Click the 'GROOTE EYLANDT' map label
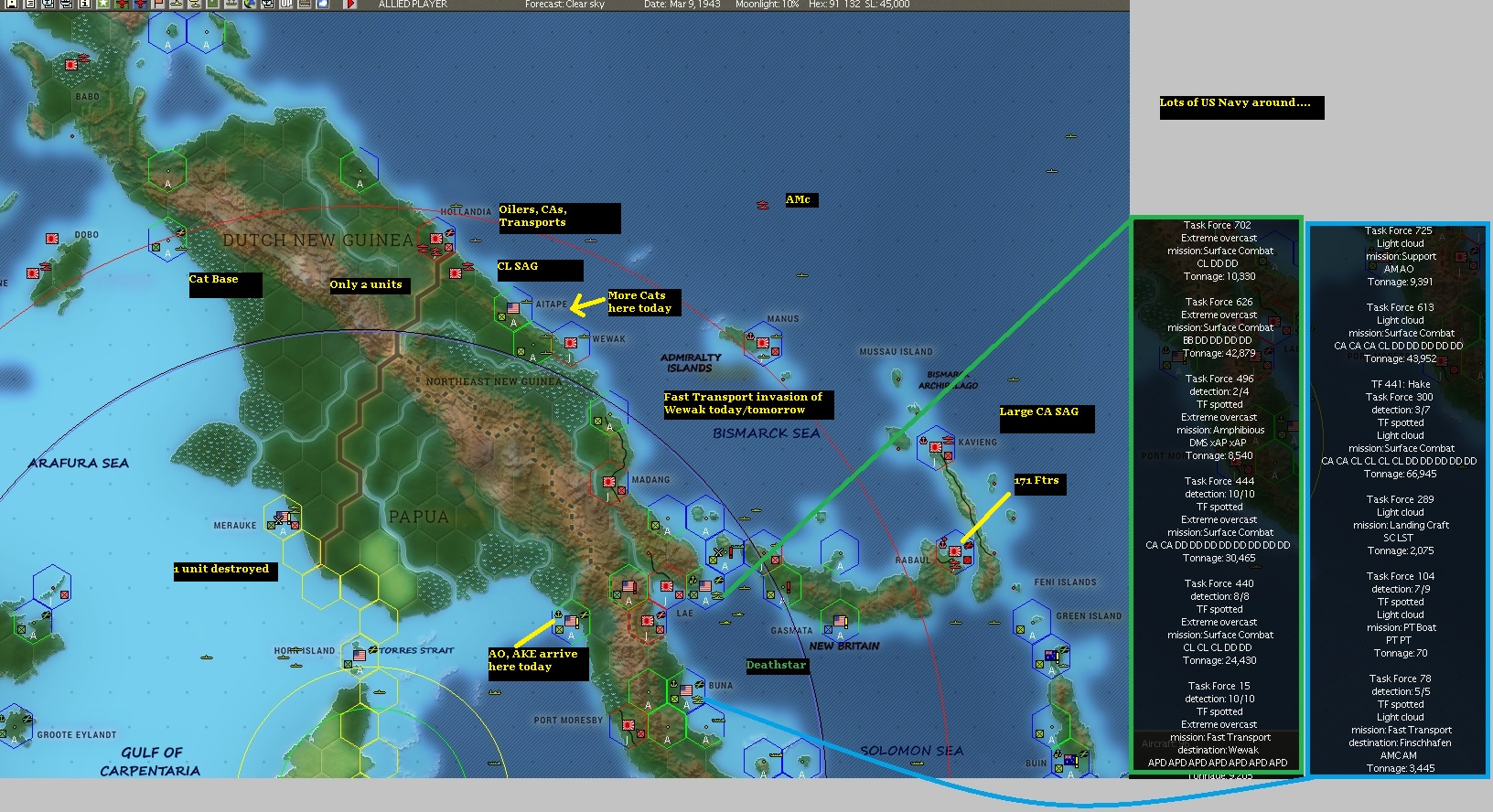Image resolution: width=1493 pixels, height=812 pixels. point(77,735)
